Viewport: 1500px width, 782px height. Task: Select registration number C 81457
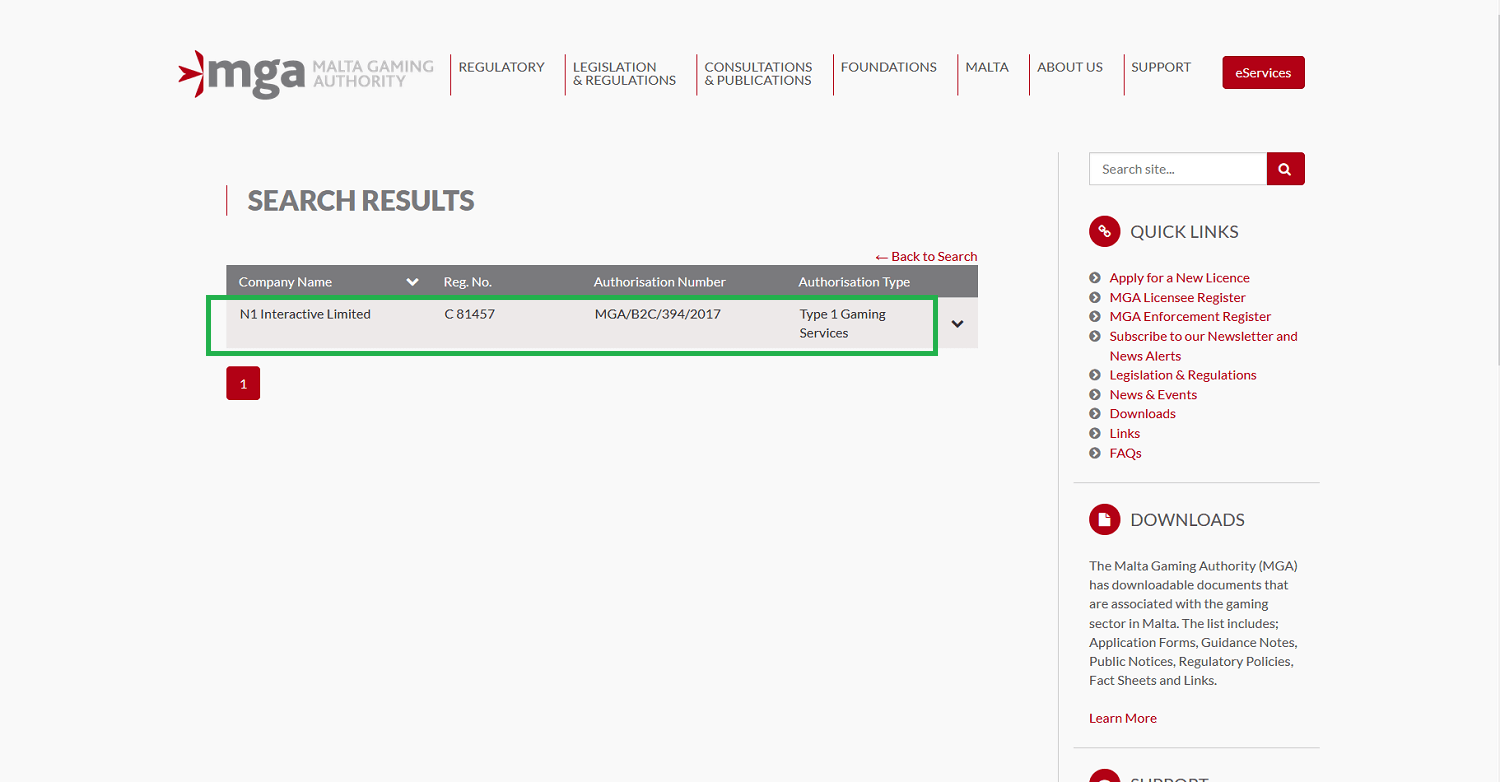point(470,314)
